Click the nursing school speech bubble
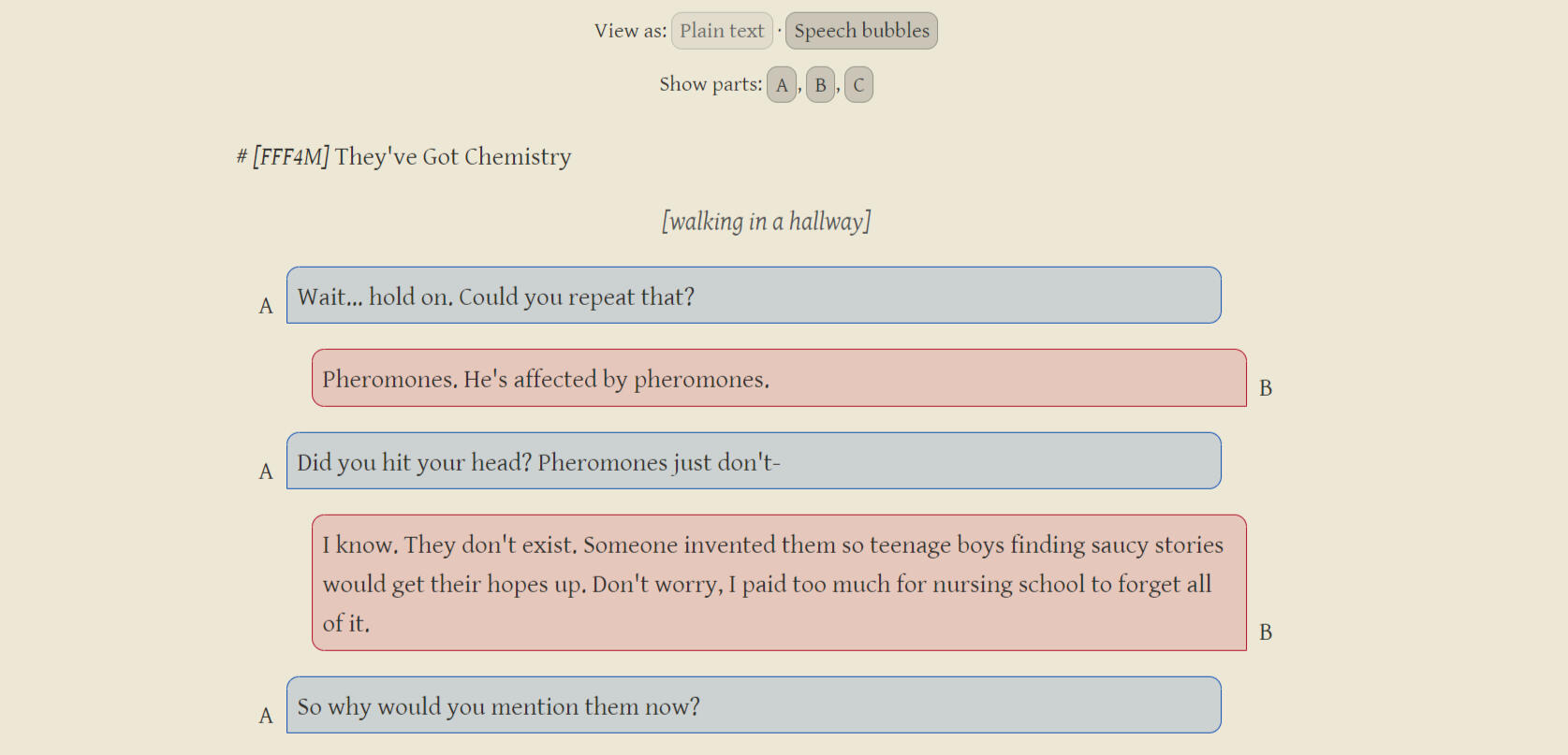 779,583
